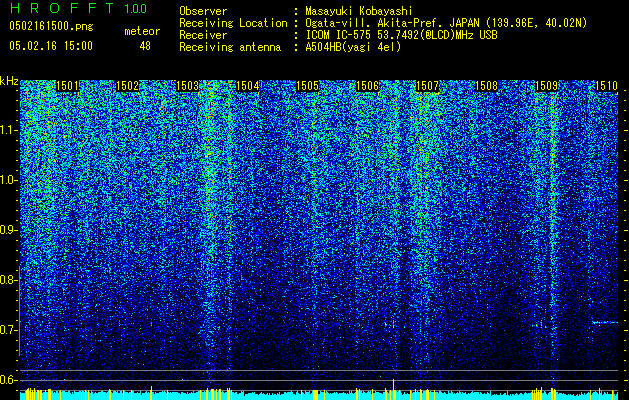The width and height of the screenshot is (629, 400).
Task: Click the vertical meteor echo at 1509
Action: (553, 229)
